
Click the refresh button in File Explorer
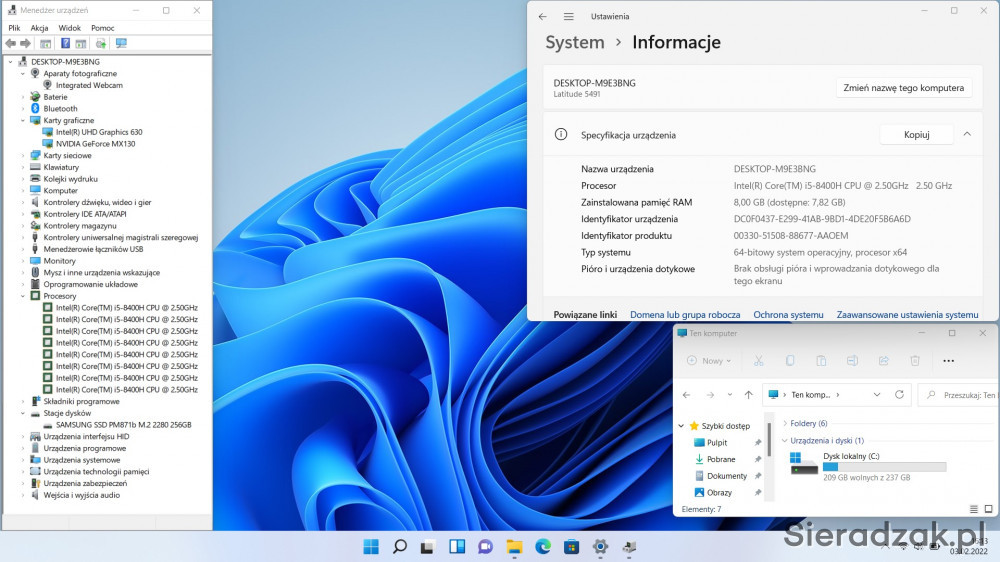tap(899, 395)
